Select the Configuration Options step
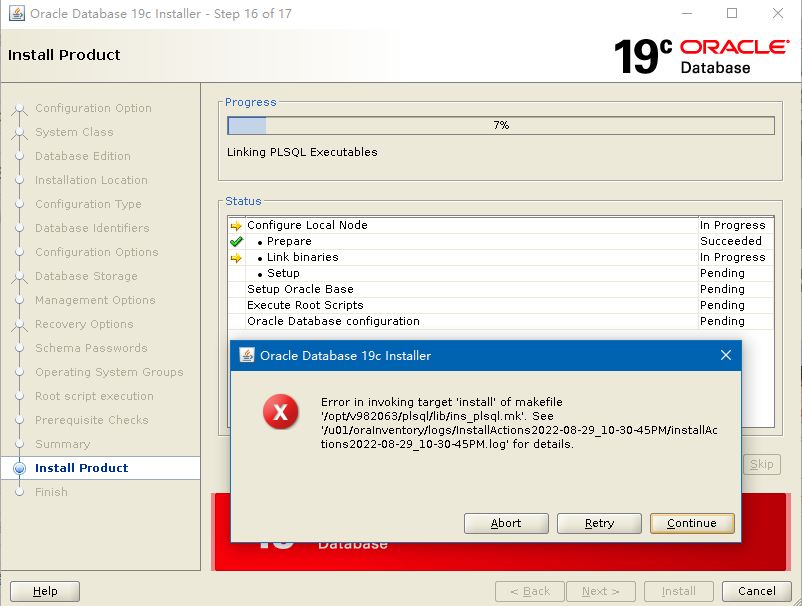Viewport: 802px width, 606px height. click(97, 252)
